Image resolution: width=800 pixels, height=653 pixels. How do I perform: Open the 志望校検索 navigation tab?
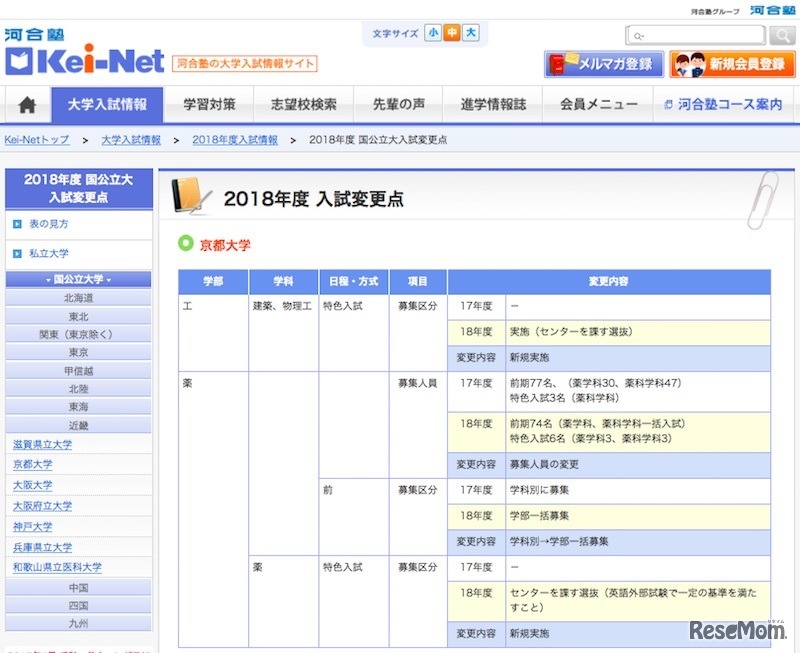tap(303, 105)
